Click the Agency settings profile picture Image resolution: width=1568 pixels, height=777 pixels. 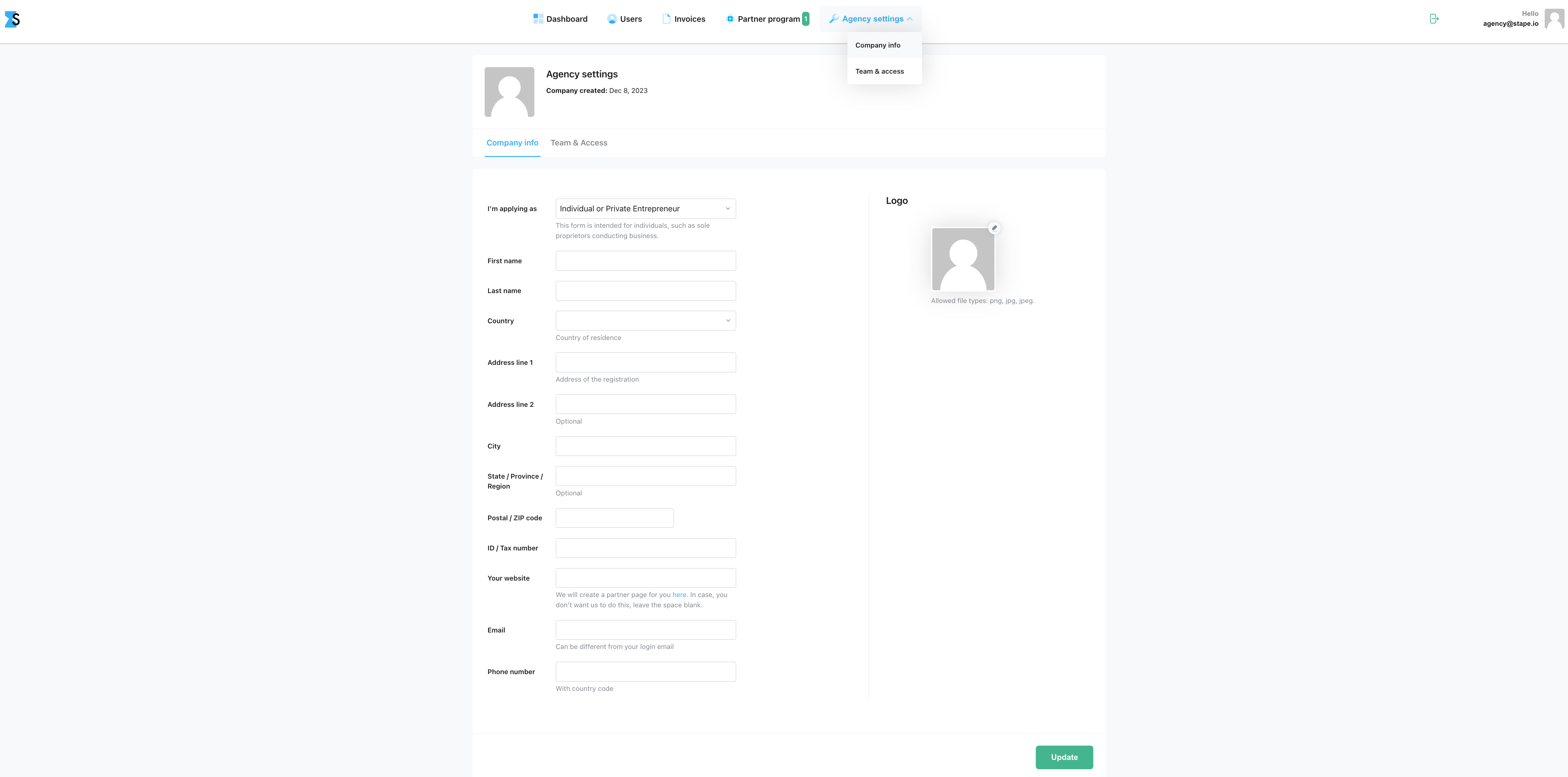tap(509, 92)
